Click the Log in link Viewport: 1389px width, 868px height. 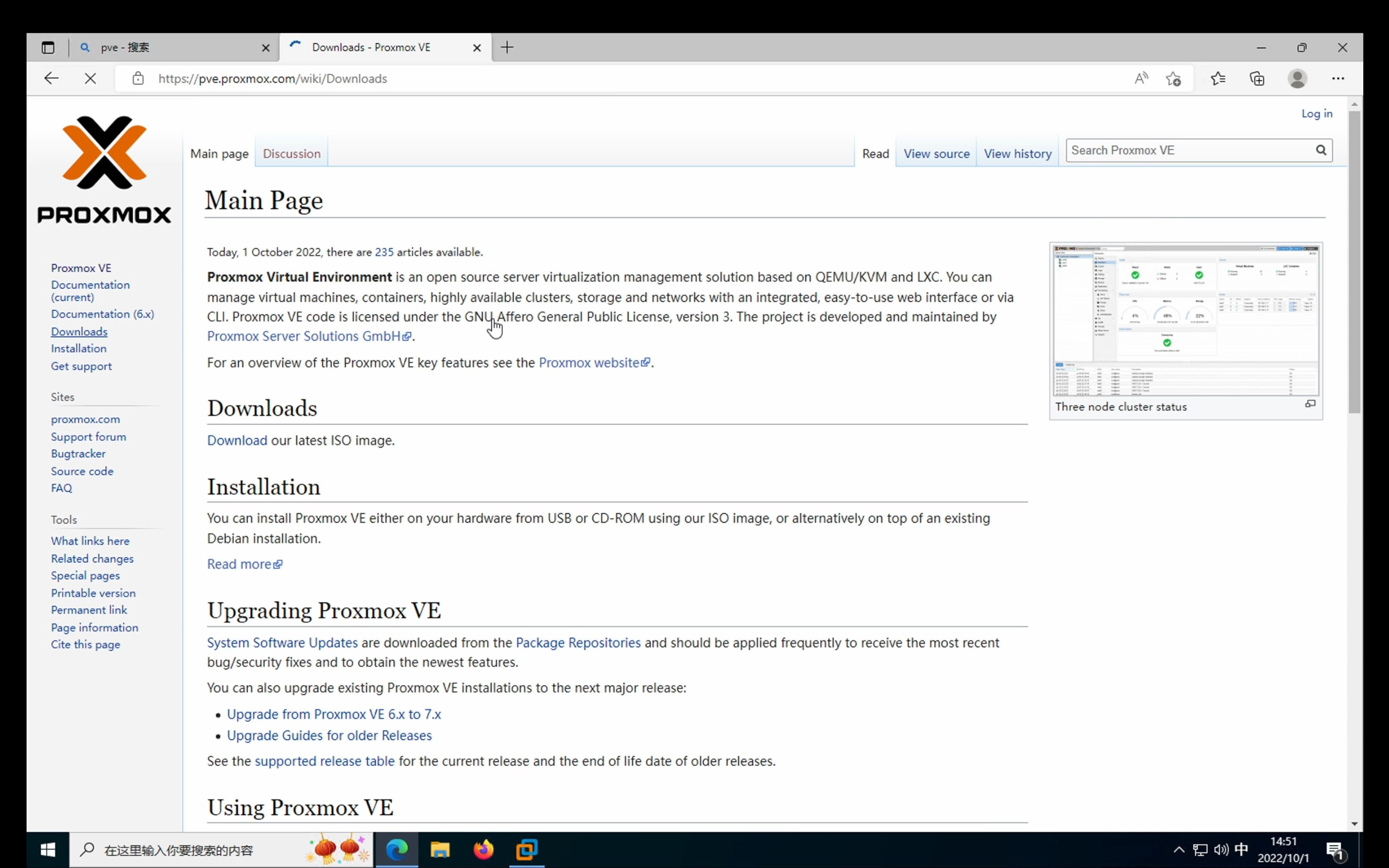1316,114
